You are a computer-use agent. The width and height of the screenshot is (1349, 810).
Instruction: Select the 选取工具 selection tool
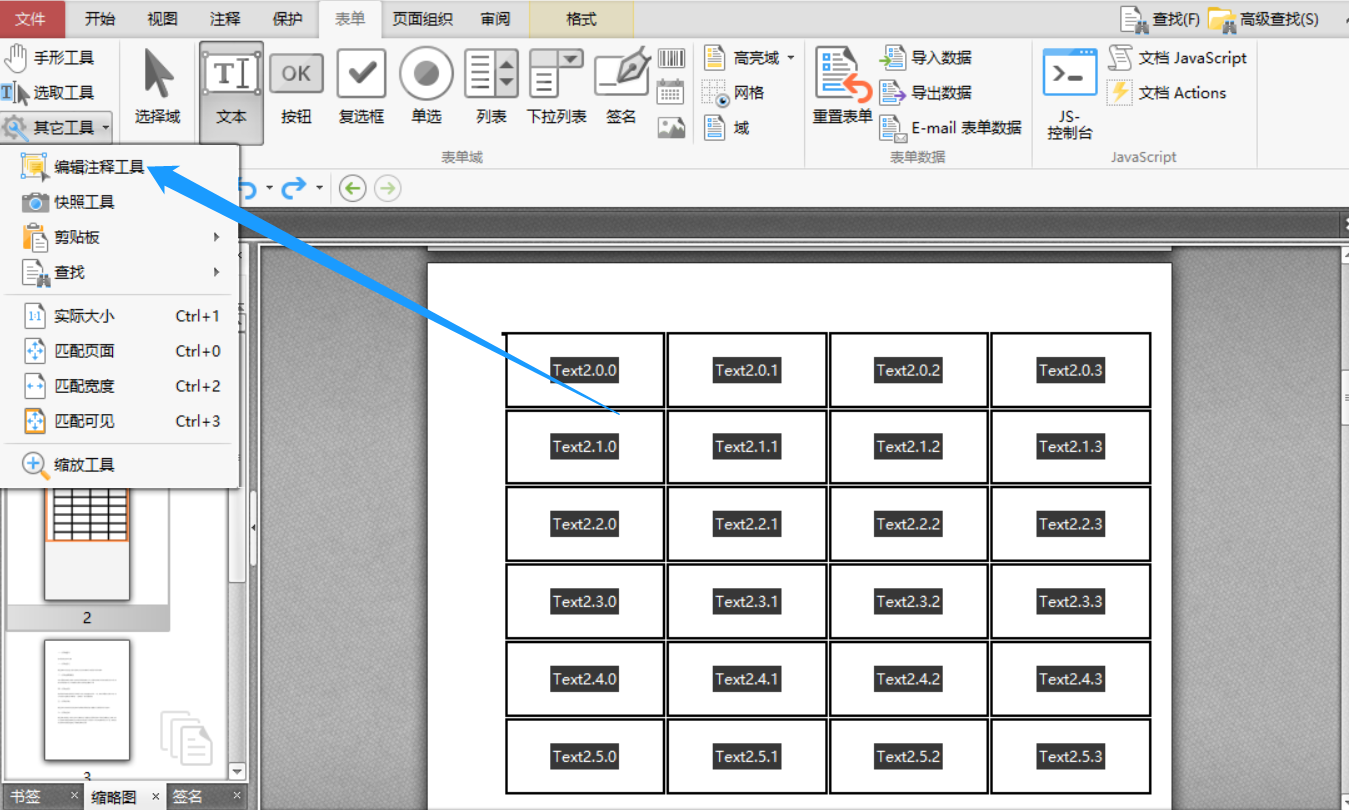click(49, 93)
